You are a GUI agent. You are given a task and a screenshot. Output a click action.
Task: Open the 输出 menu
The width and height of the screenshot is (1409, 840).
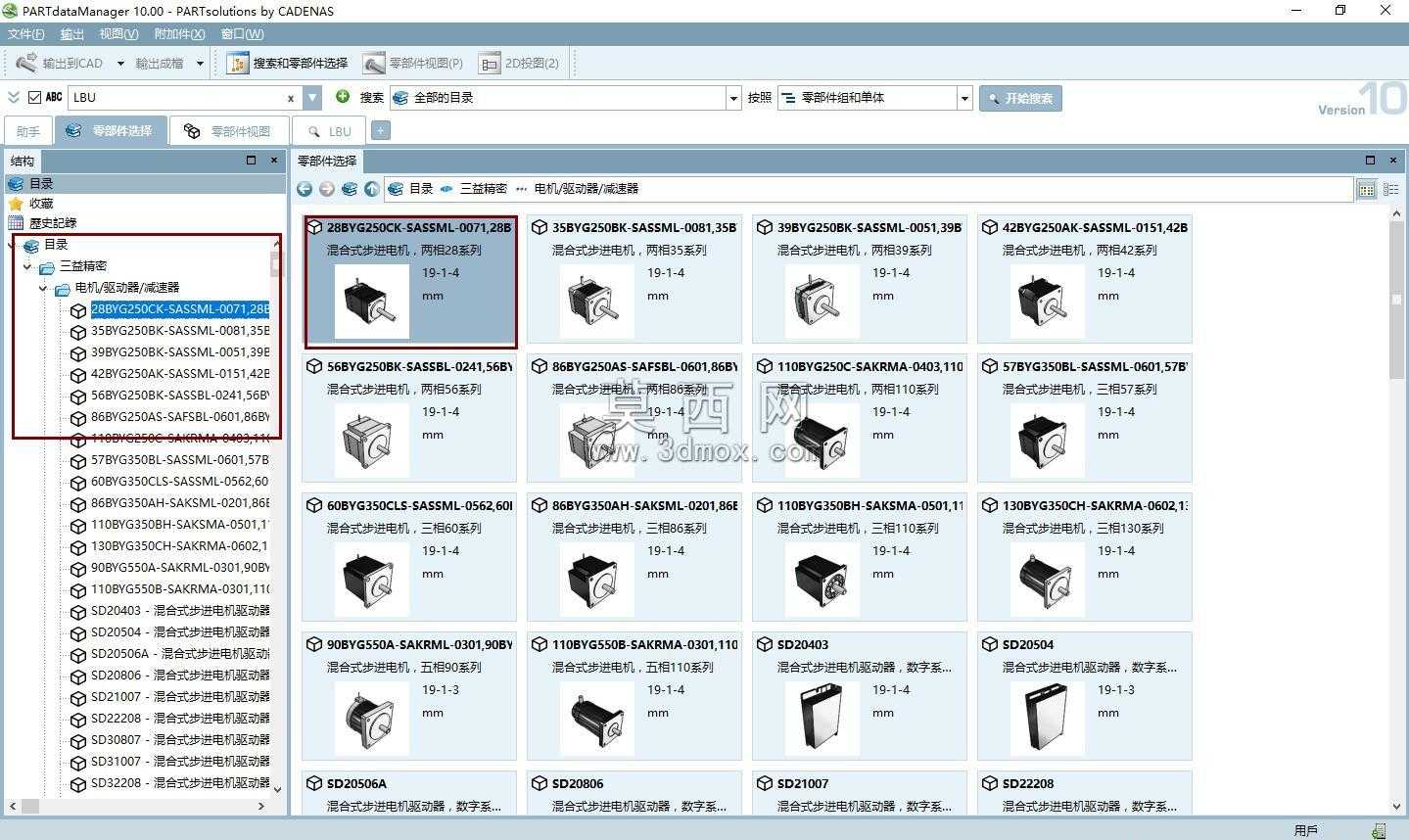[x=72, y=34]
